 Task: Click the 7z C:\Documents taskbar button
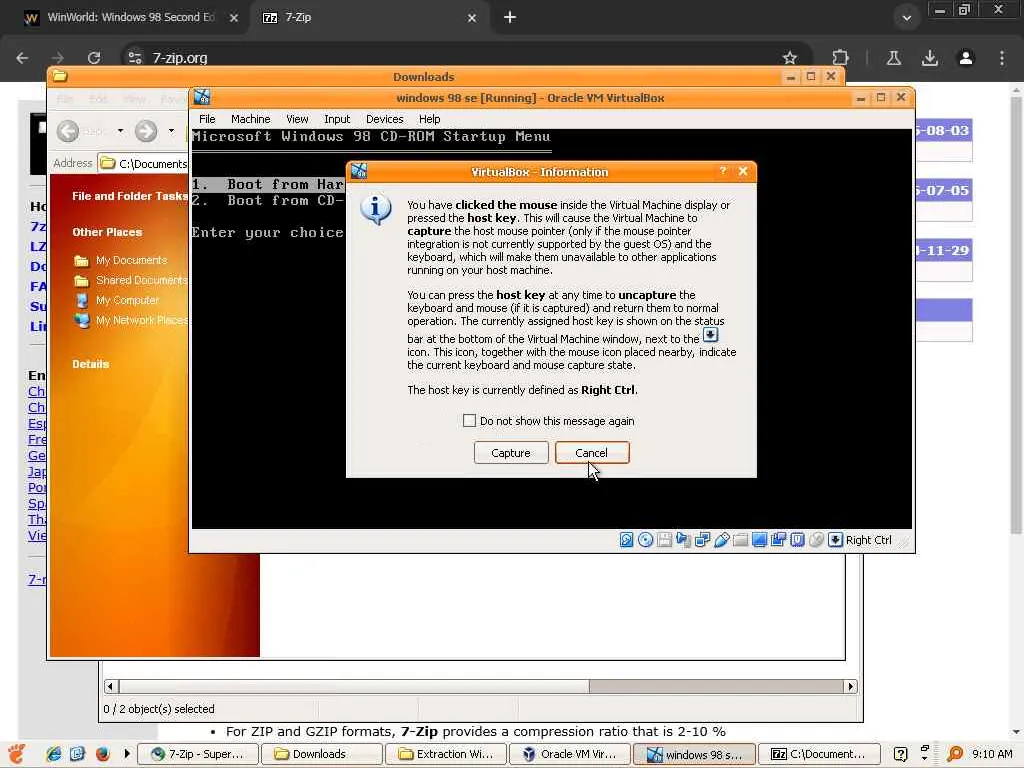tap(819, 754)
